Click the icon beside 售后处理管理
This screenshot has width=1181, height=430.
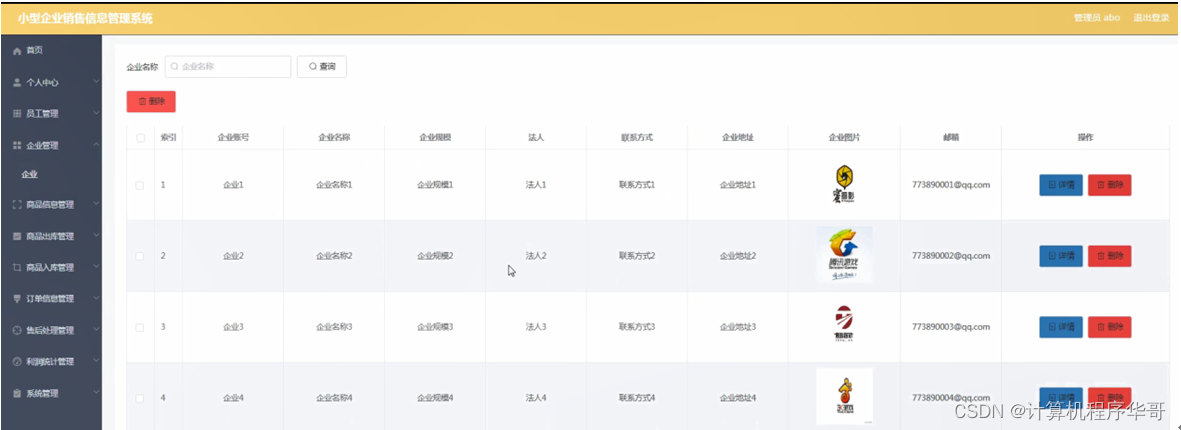(17, 331)
